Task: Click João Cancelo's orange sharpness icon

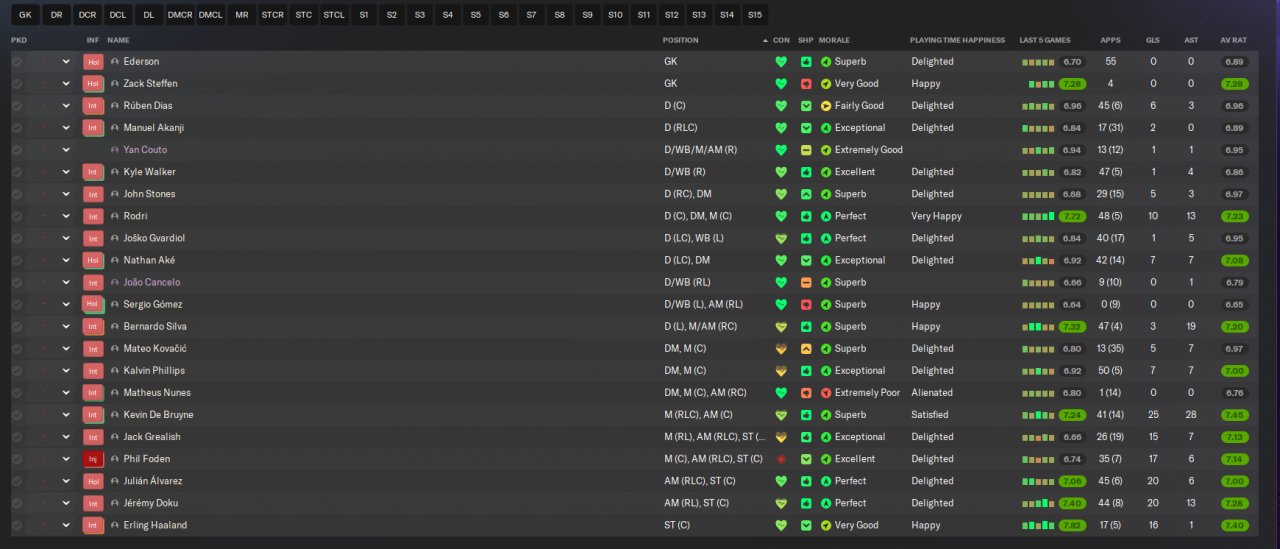Action: 806,282
